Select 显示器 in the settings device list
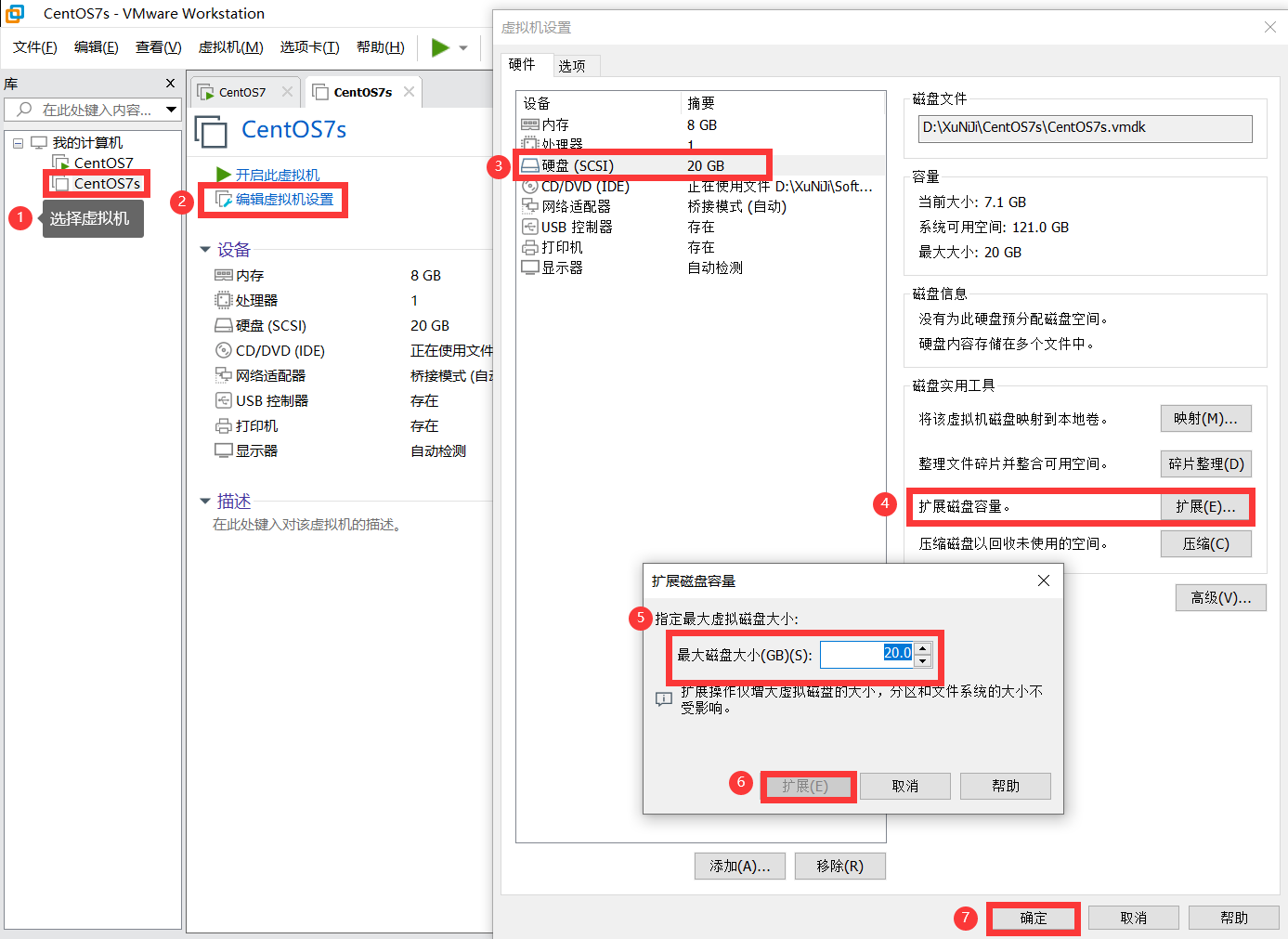Screen dimensions: 1288x939 click(700, 267)
